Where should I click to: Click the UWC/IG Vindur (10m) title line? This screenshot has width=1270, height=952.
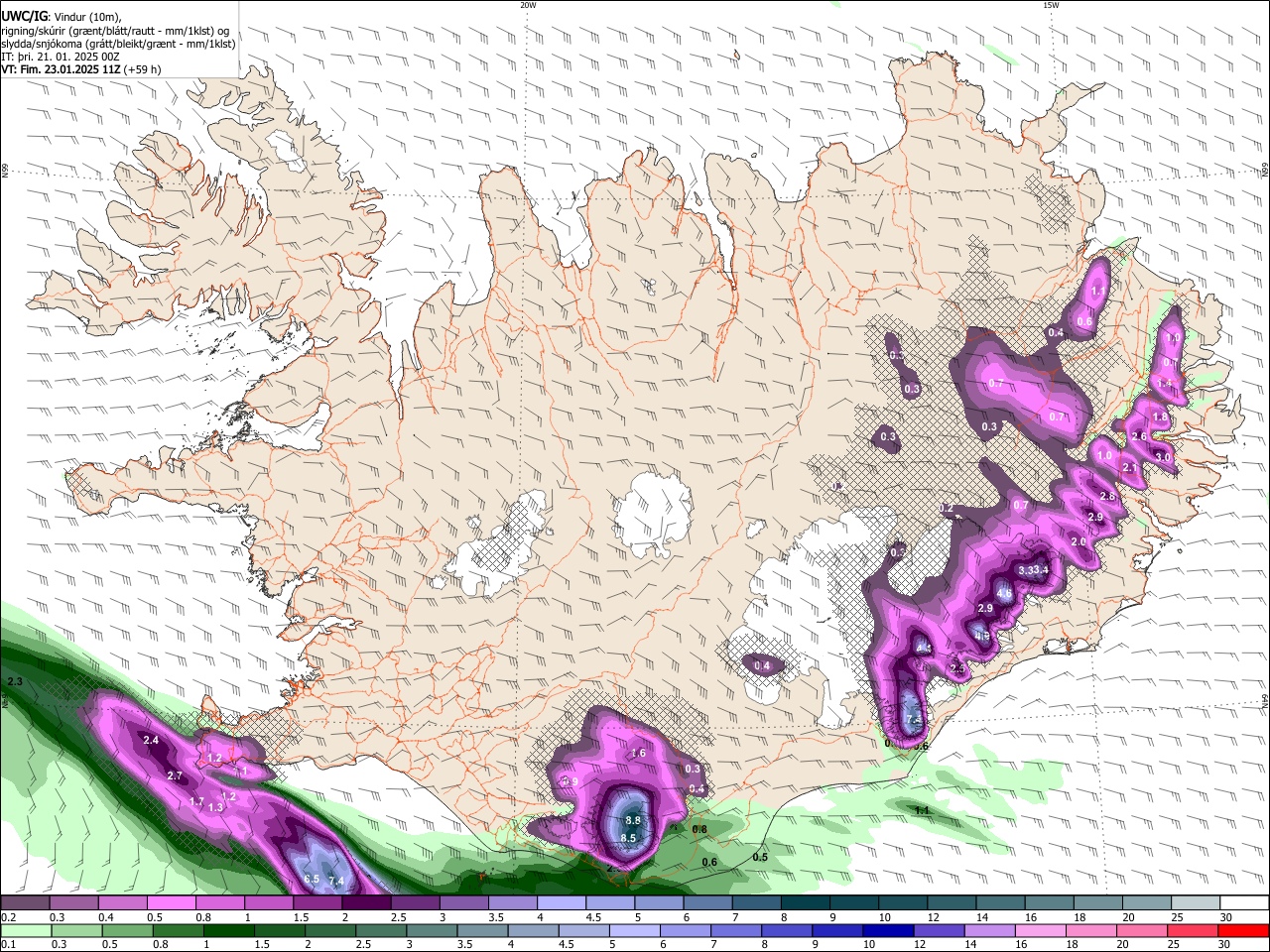point(61,15)
